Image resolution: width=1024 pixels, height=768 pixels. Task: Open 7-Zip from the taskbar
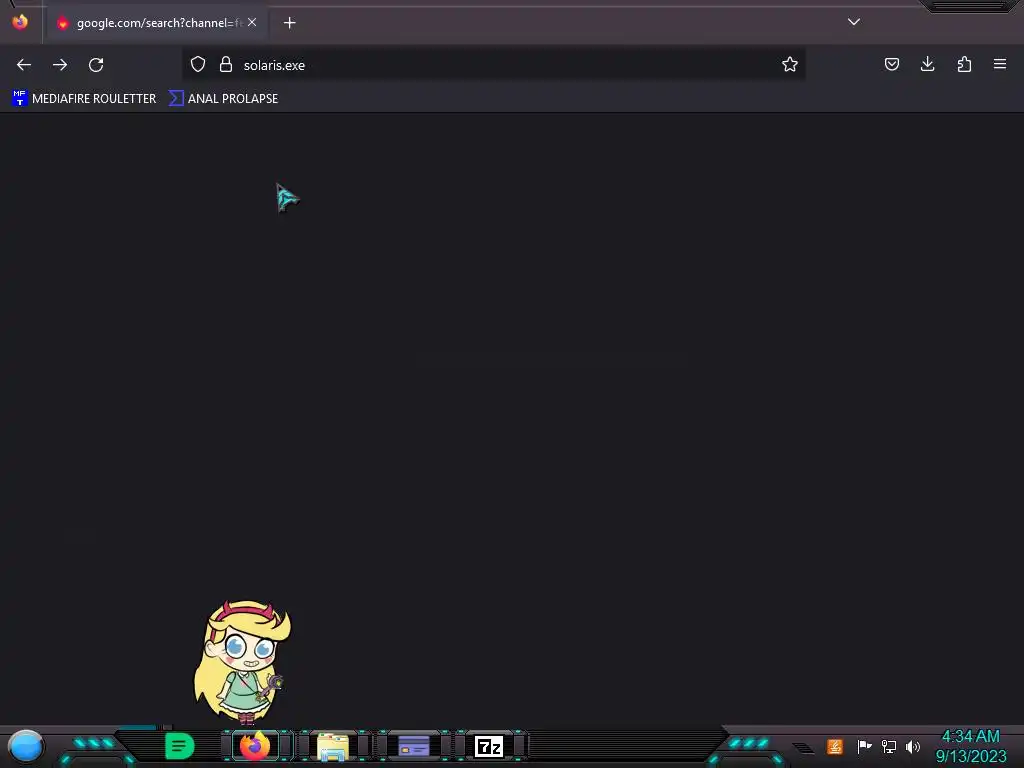click(489, 746)
